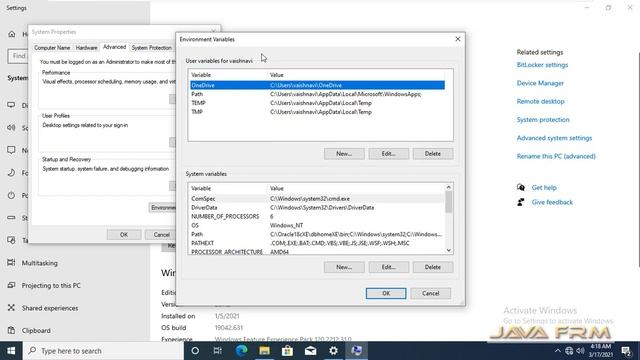Image resolution: width=640 pixels, height=360 pixels.
Task: Open the volume speaker icon in tray
Action: coord(580,351)
